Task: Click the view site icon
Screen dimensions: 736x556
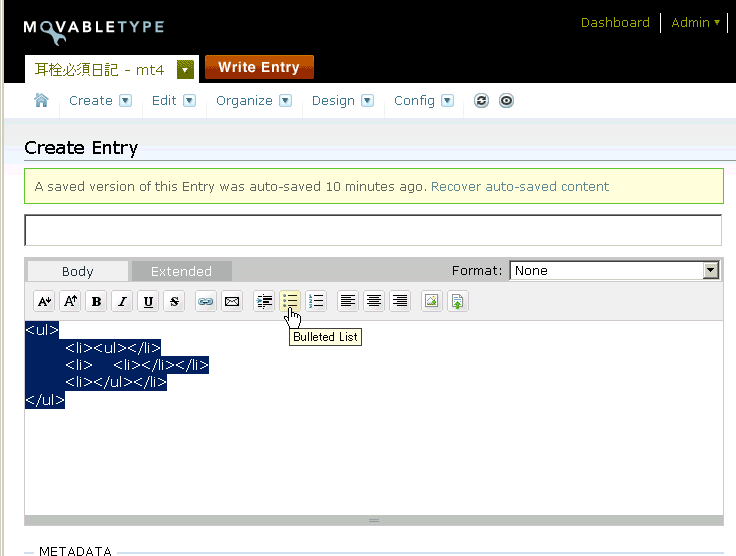Action: pyautogui.click(x=506, y=100)
